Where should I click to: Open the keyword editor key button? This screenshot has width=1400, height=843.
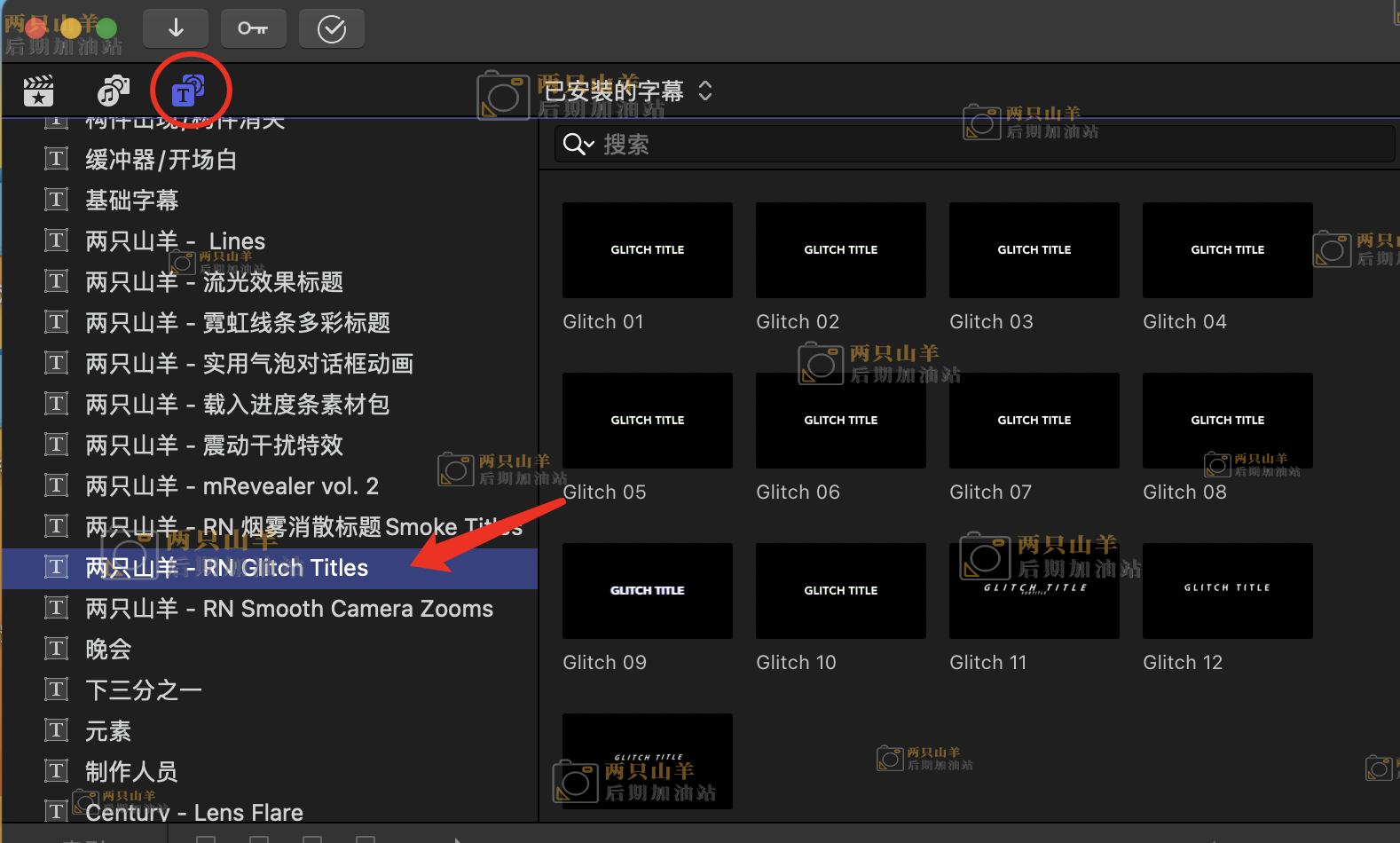253,28
